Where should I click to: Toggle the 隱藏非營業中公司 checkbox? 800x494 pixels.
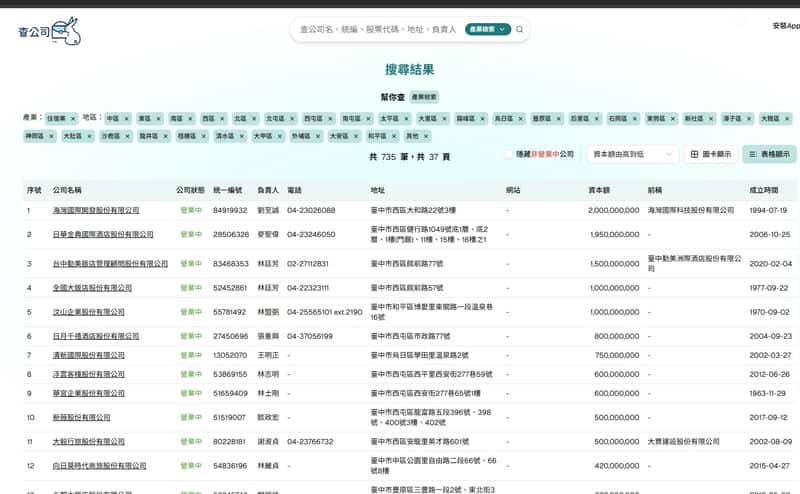(x=509, y=155)
